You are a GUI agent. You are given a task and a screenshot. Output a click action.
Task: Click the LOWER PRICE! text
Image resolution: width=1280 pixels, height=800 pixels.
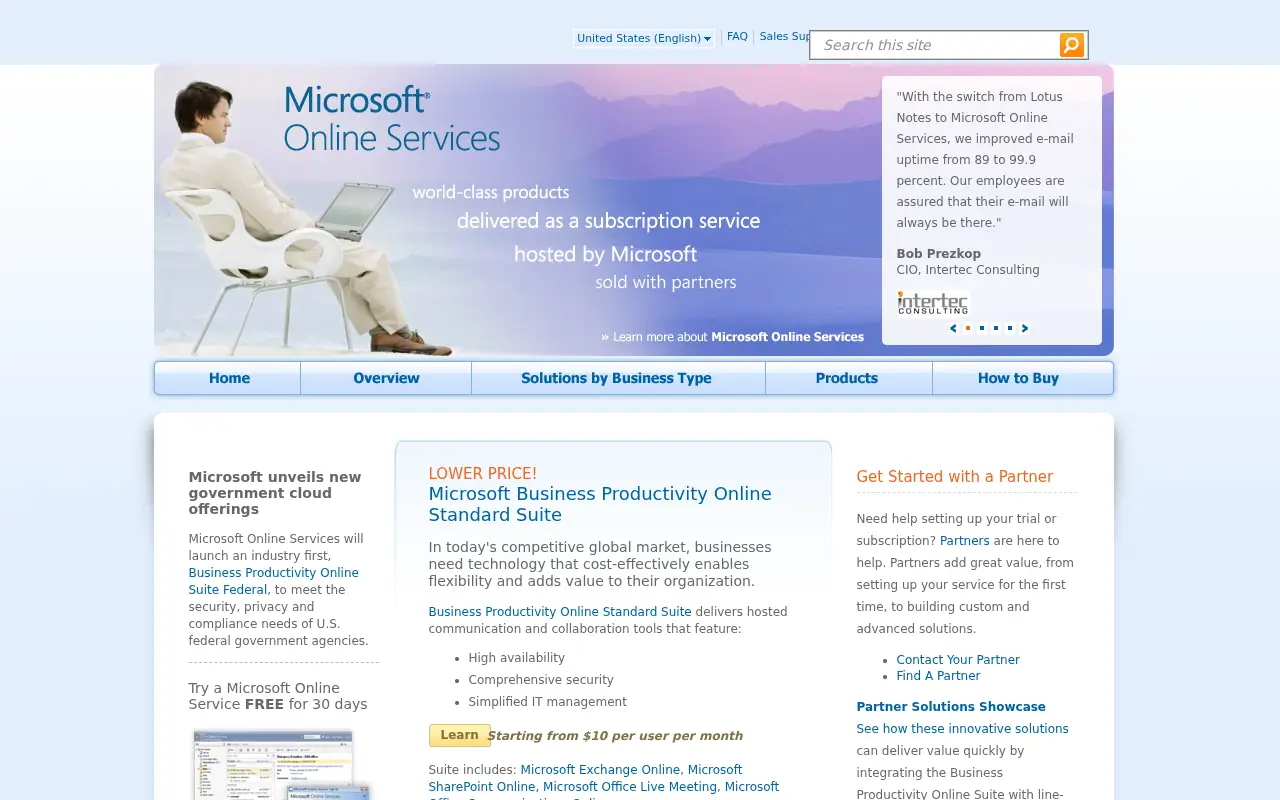click(483, 474)
